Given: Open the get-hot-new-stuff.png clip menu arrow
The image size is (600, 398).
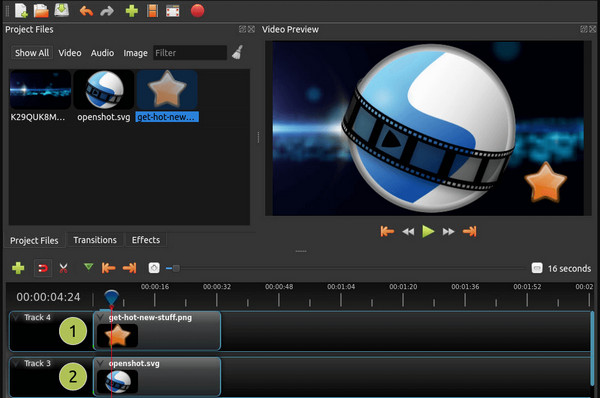Looking at the screenshot, I should point(100,317).
